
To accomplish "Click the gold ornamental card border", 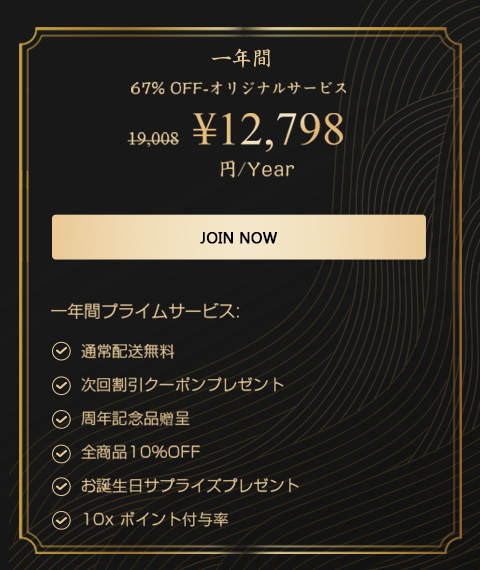I will tap(240, 28).
